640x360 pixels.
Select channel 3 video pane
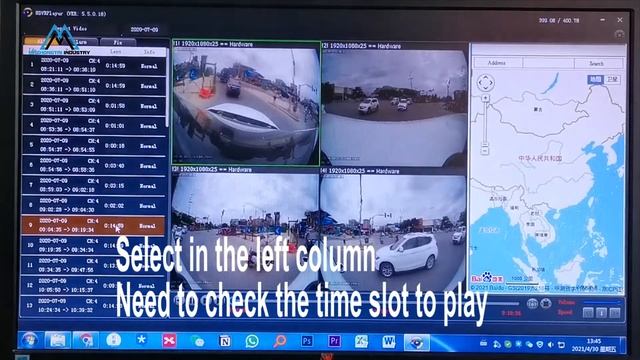tap(245, 230)
